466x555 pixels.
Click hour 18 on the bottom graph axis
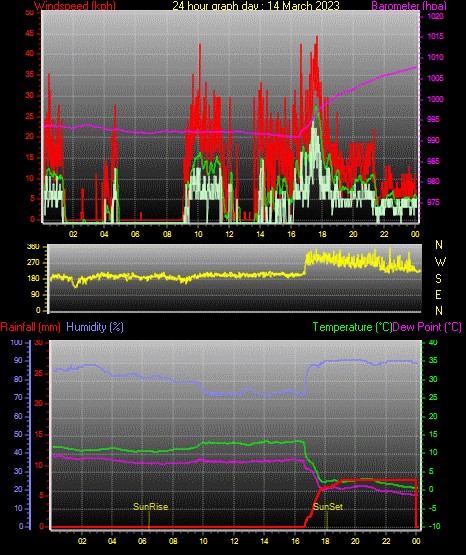pos(325,541)
